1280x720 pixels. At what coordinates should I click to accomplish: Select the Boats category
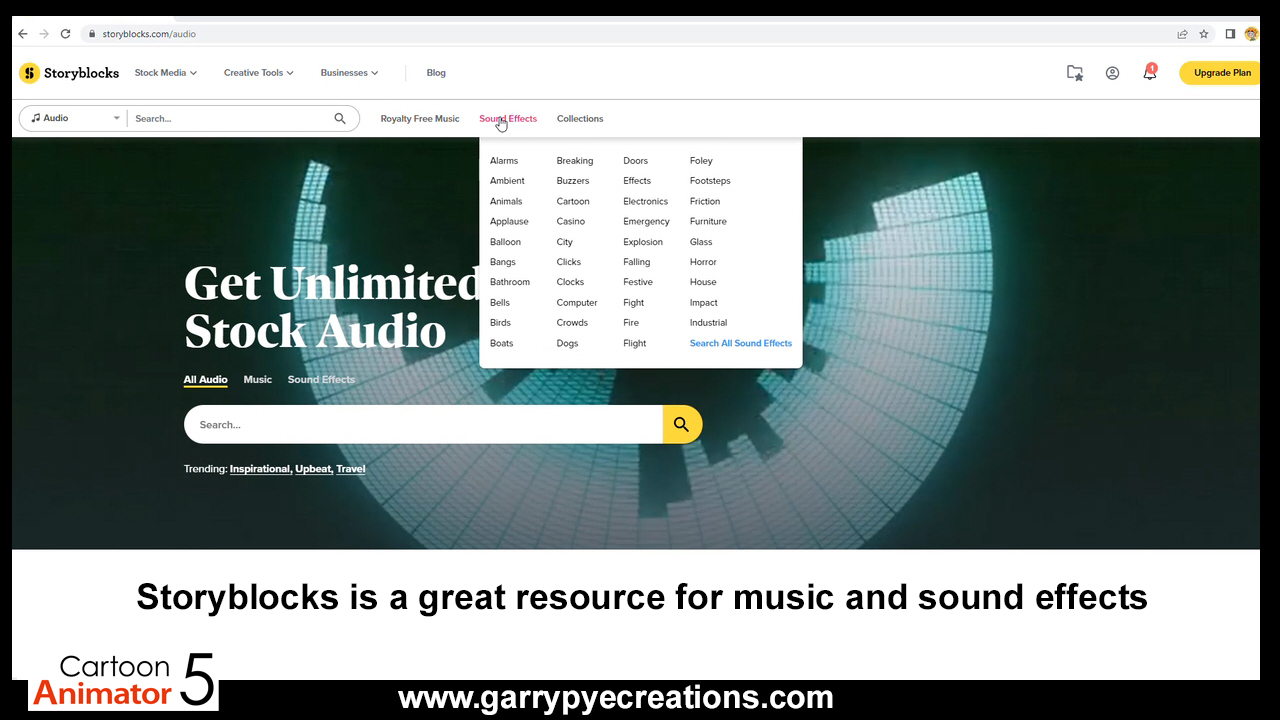(x=502, y=343)
